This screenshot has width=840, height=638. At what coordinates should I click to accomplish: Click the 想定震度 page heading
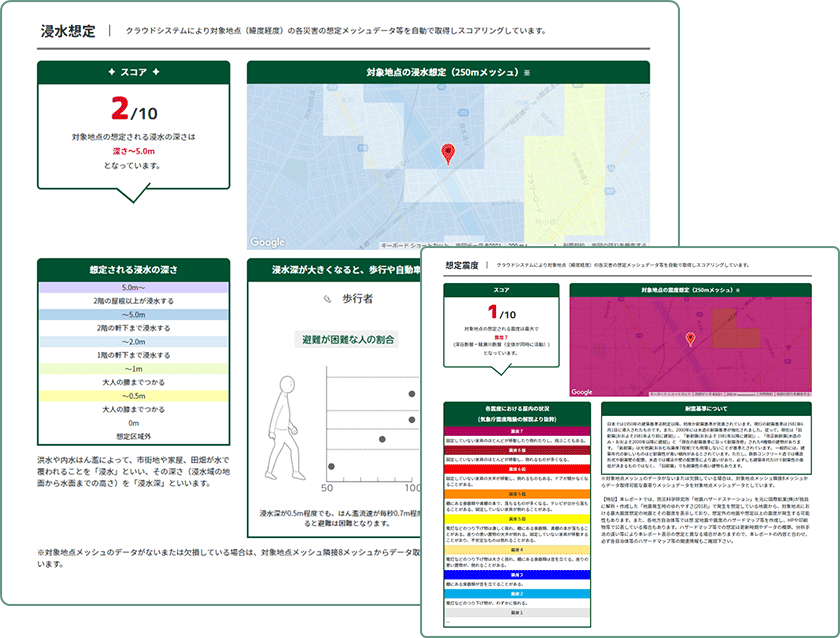pyautogui.click(x=462, y=265)
